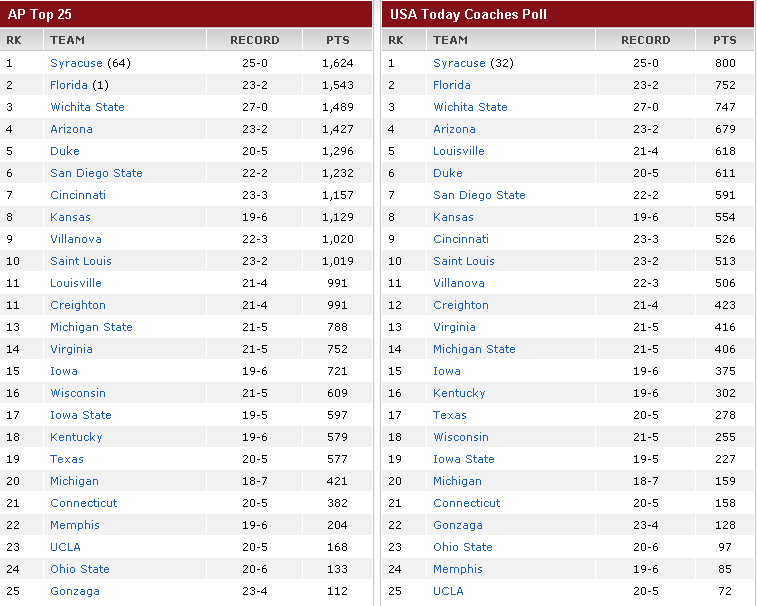Open Kentucky link in Coaches Poll
The image size is (757, 606).
tap(459, 393)
